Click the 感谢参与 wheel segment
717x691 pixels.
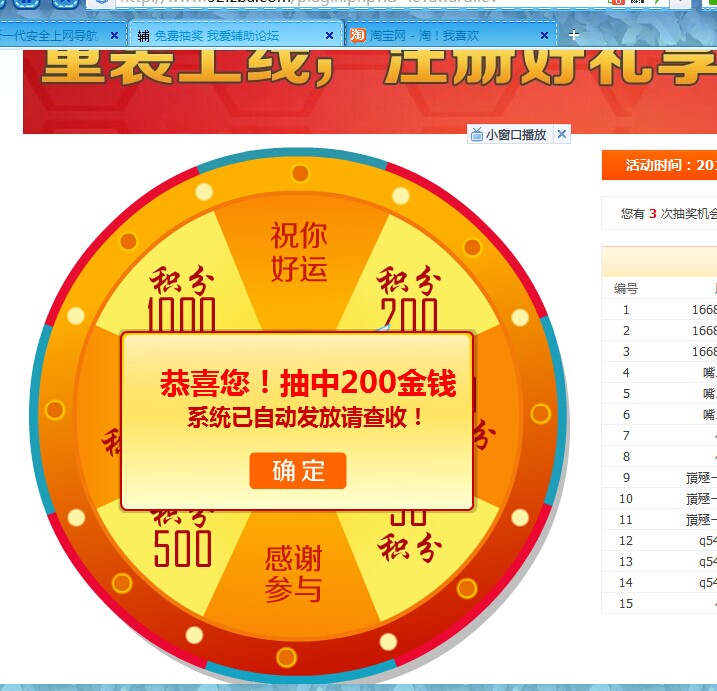[293, 573]
